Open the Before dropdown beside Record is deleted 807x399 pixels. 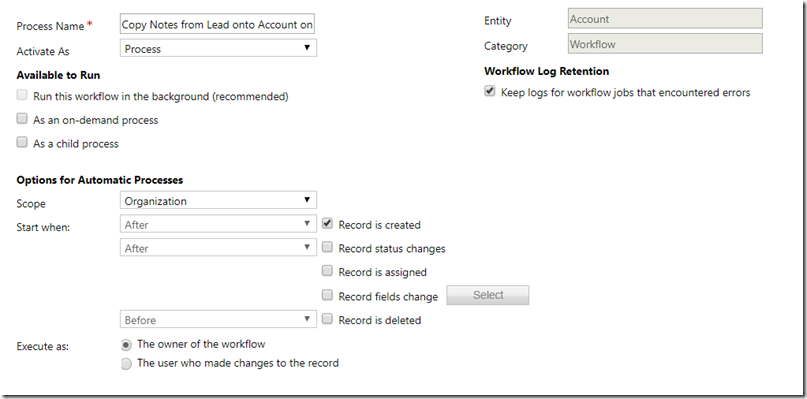(218, 319)
